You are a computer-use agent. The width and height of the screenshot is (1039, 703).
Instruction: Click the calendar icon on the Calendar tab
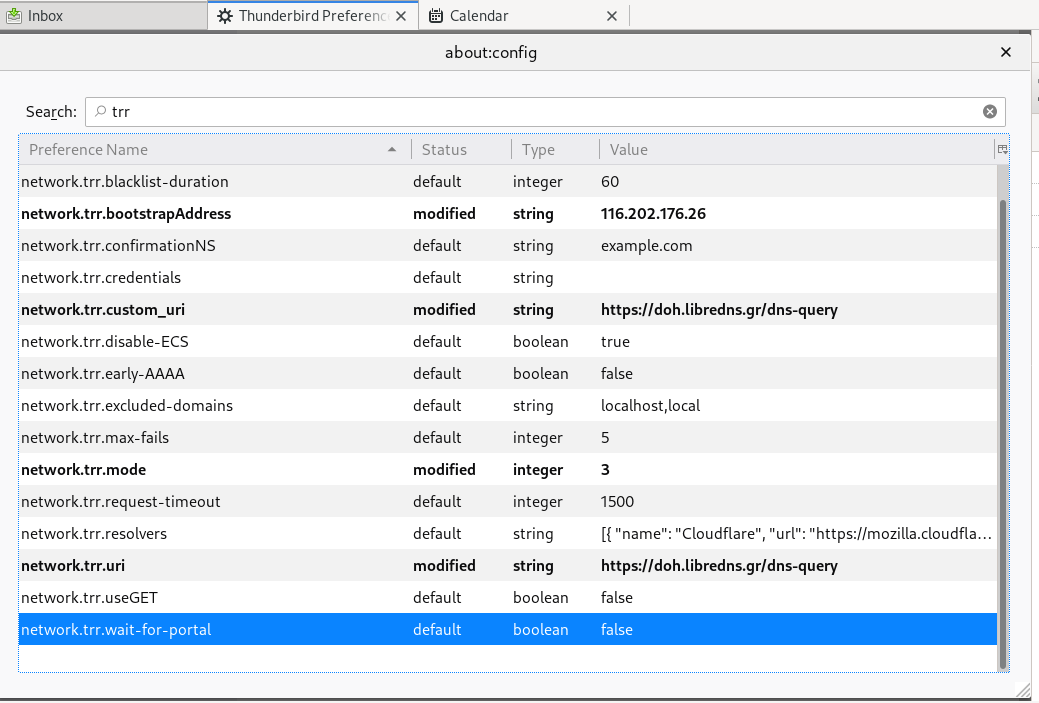pos(434,15)
